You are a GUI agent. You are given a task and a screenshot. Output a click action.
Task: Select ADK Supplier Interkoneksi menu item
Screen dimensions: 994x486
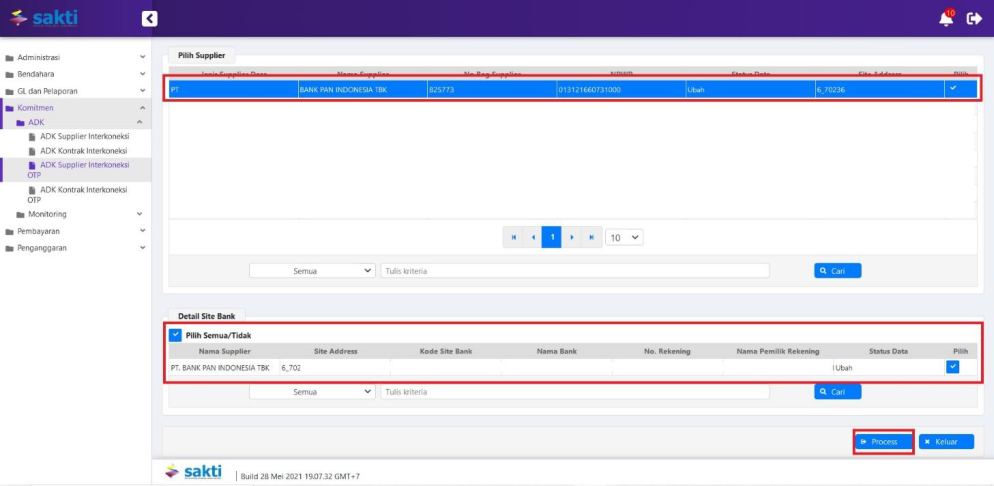(x=84, y=136)
